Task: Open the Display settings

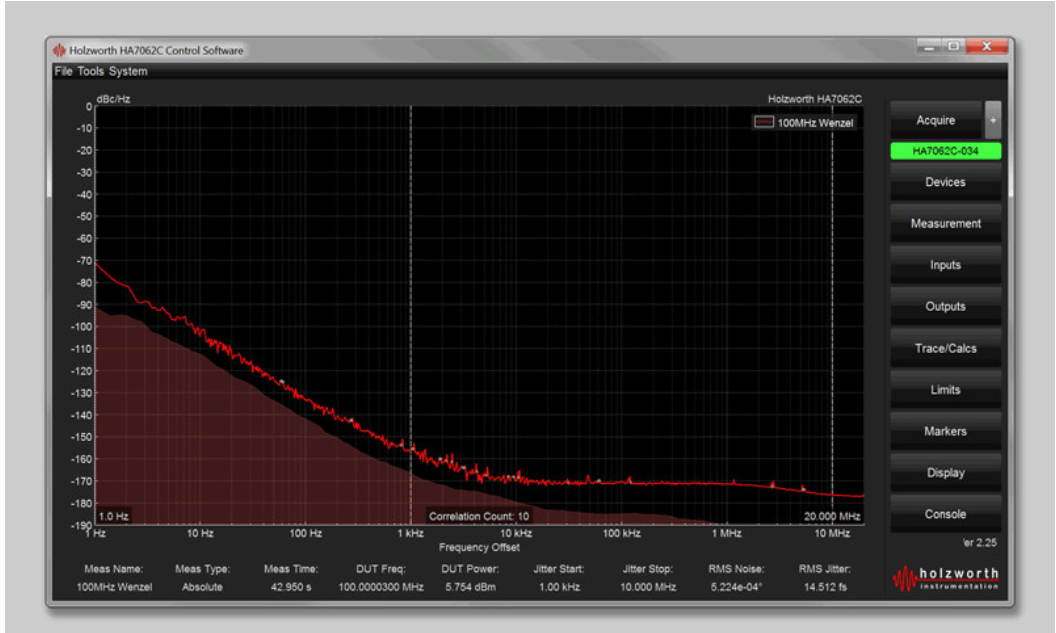Action: [x=946, y=473]
